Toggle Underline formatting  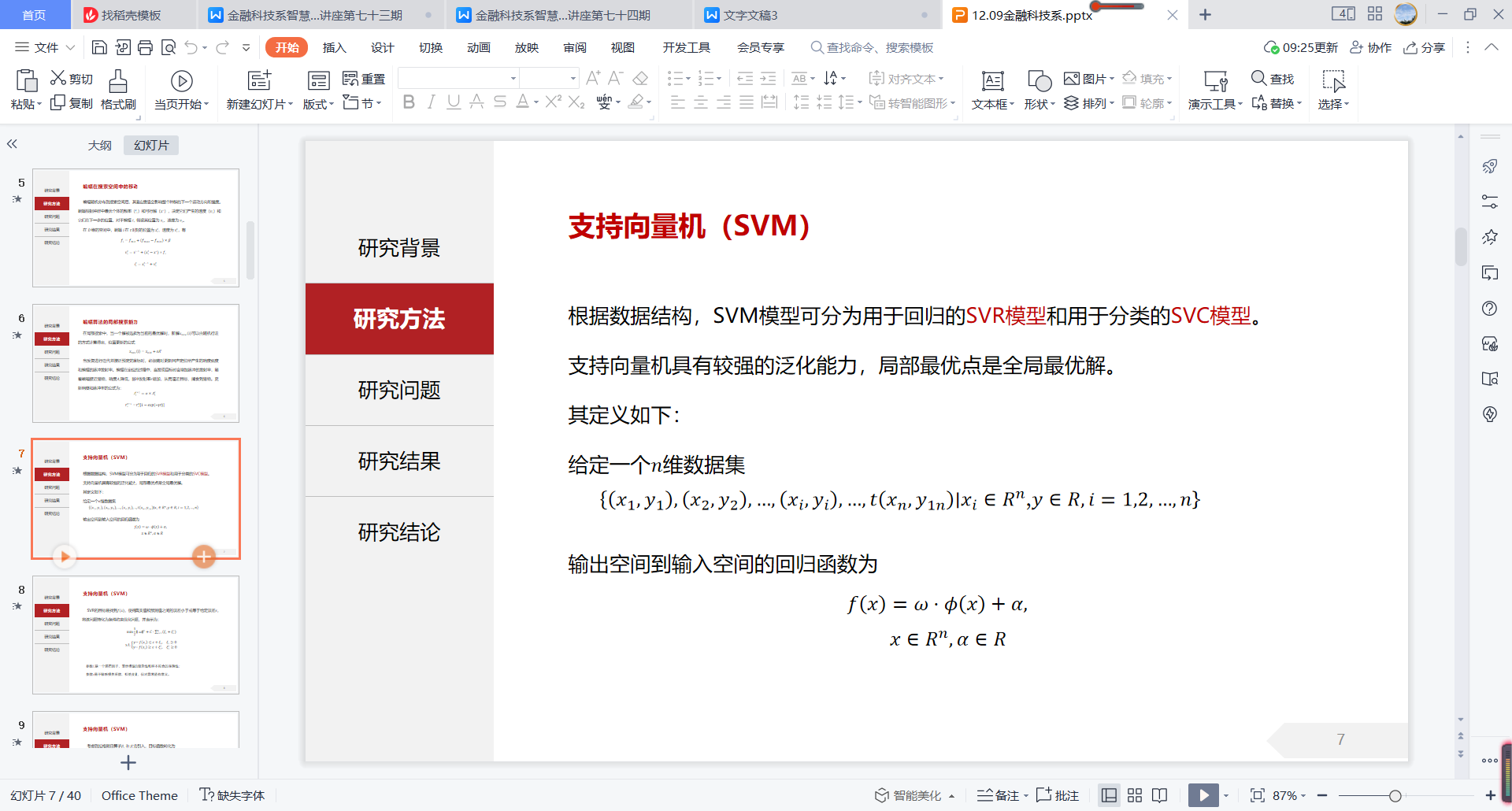pos(454,102)
